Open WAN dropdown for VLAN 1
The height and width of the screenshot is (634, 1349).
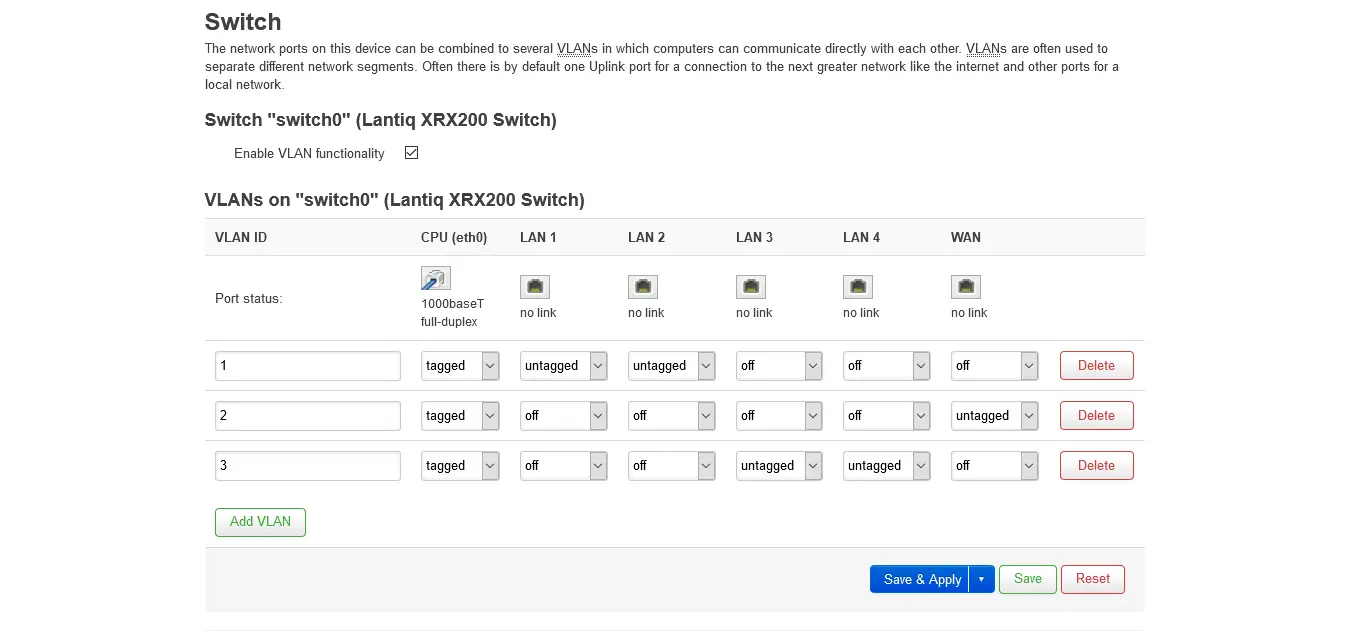pos(994,366)
